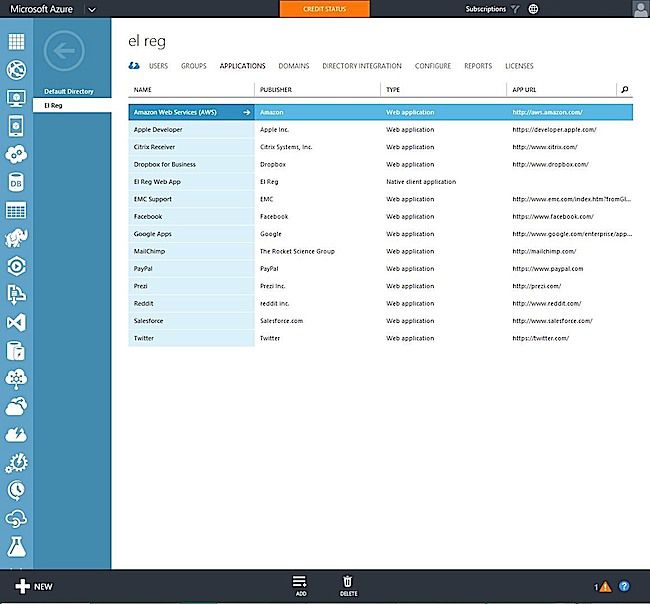Sort by the Type column header
This screenshot has height=604, width=650.
(x=393, y=90)
